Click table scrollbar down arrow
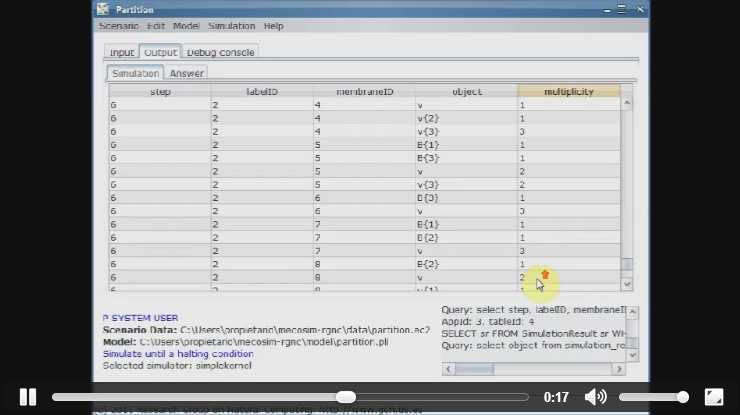This screenshot has height=415, width=740. [x=627, y=284]
